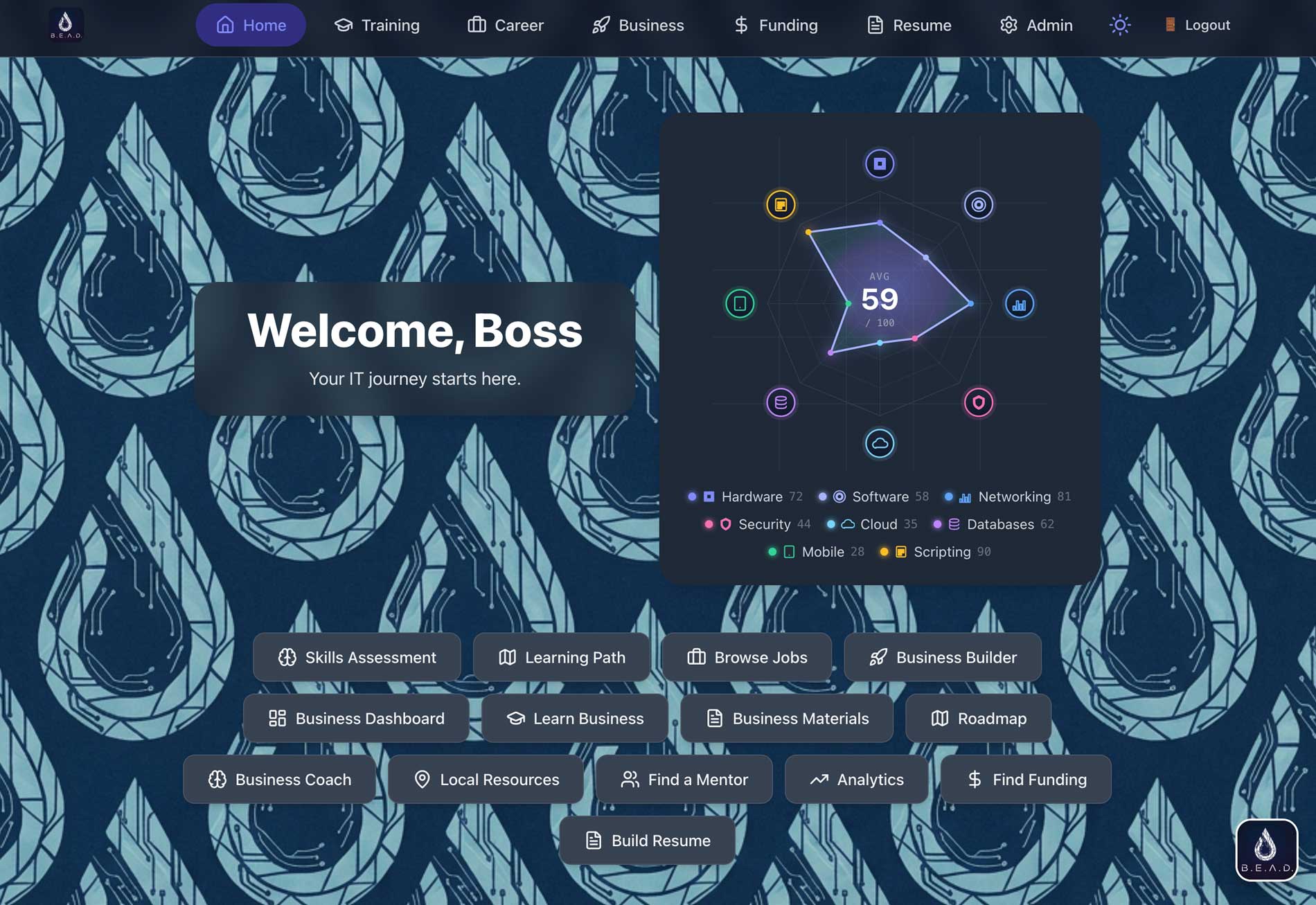Click the Databases icon on radar chart
Image resolution: width=1316 pixels, height=905 pixels.
pyautogui.click(x=781, y=402)
